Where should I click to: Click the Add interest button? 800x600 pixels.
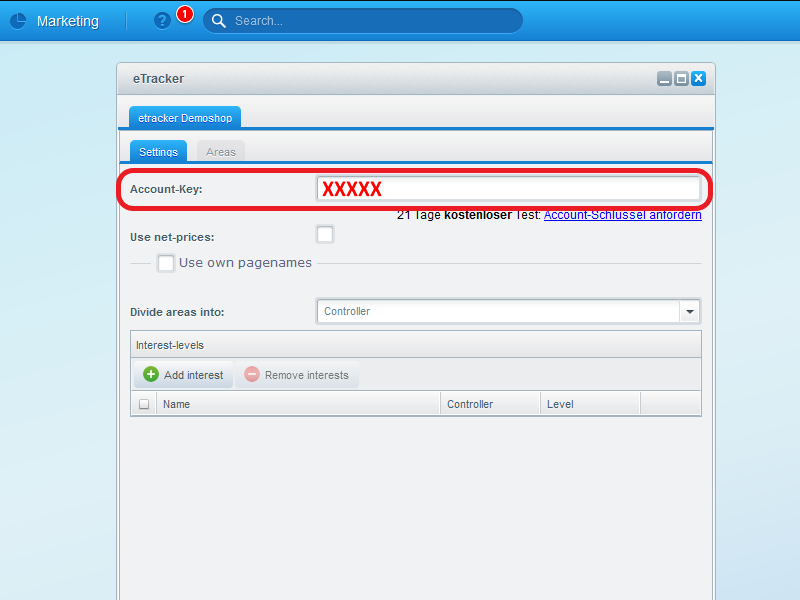(x=183, y=375)
